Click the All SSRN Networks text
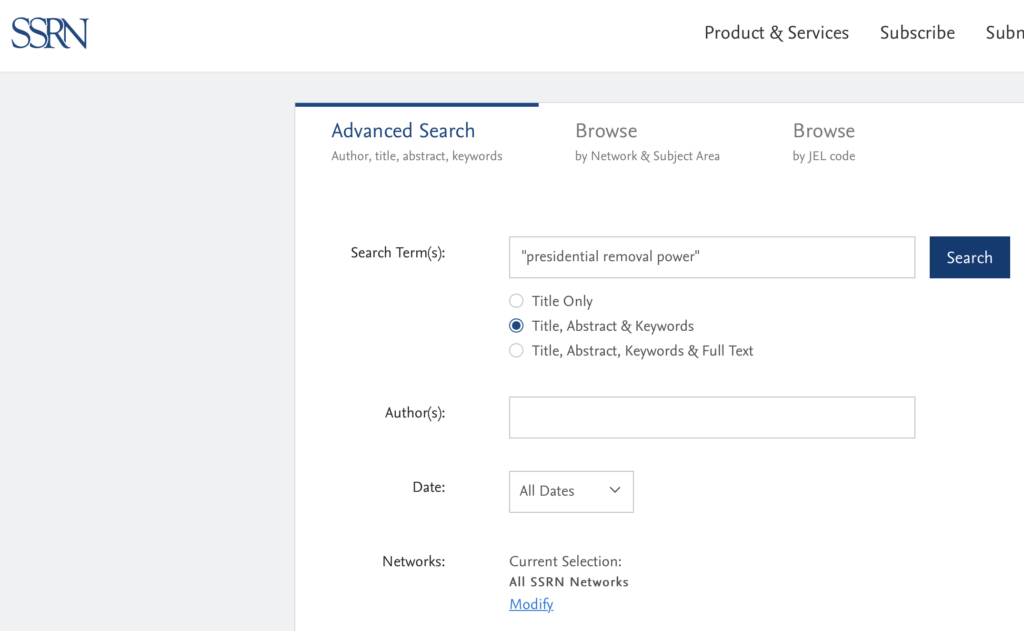 (569, 582)
